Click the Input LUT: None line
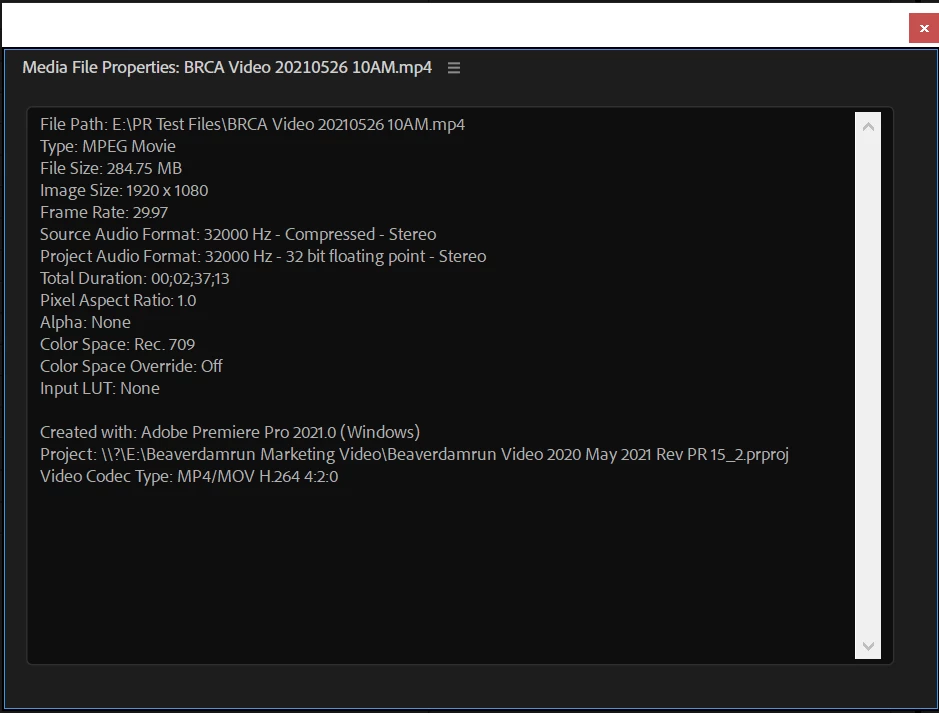Viewport: 939px width, 713px height. coord(99,389)
